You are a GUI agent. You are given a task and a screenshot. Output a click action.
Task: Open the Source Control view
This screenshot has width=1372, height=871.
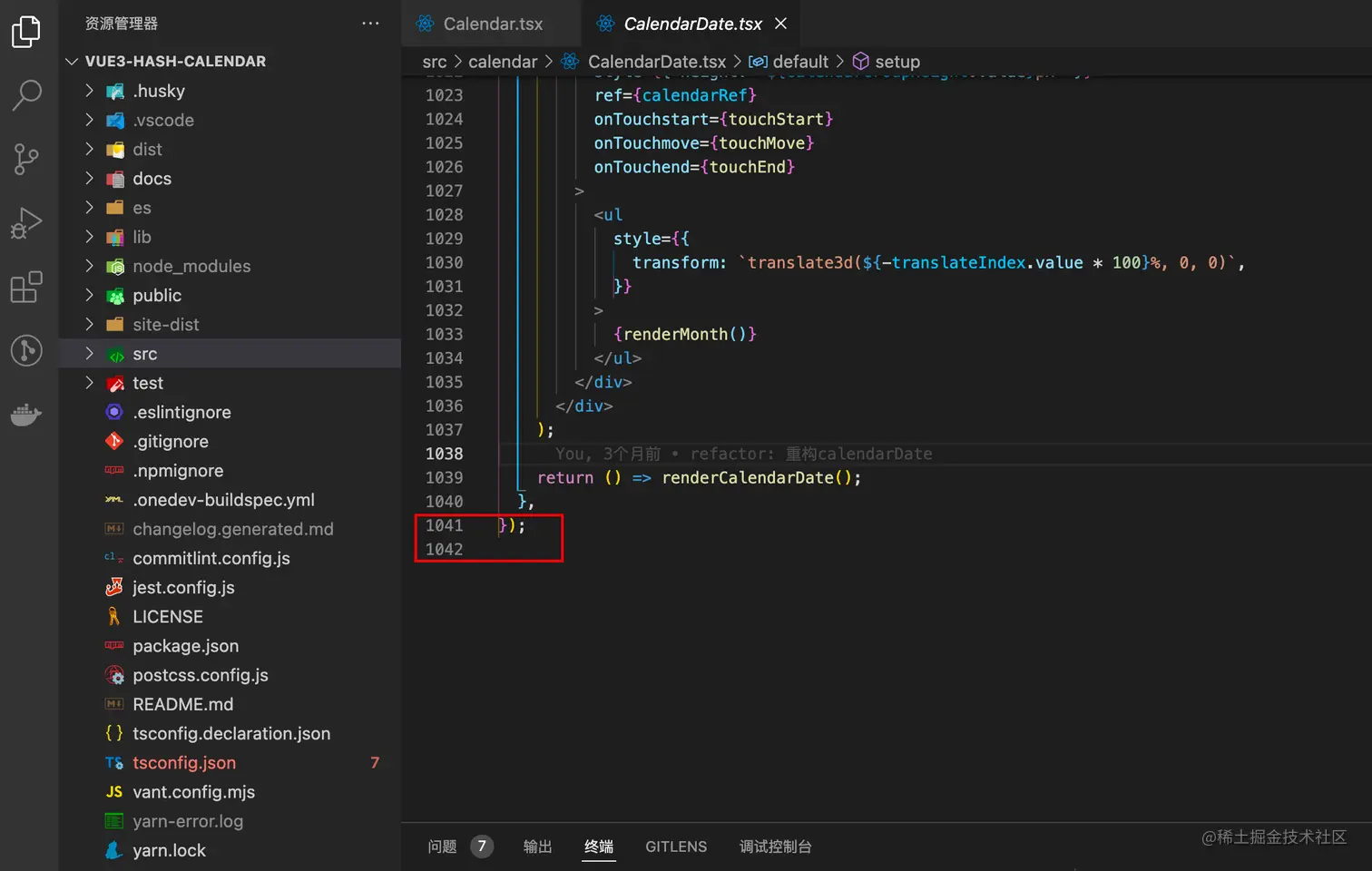26,159
